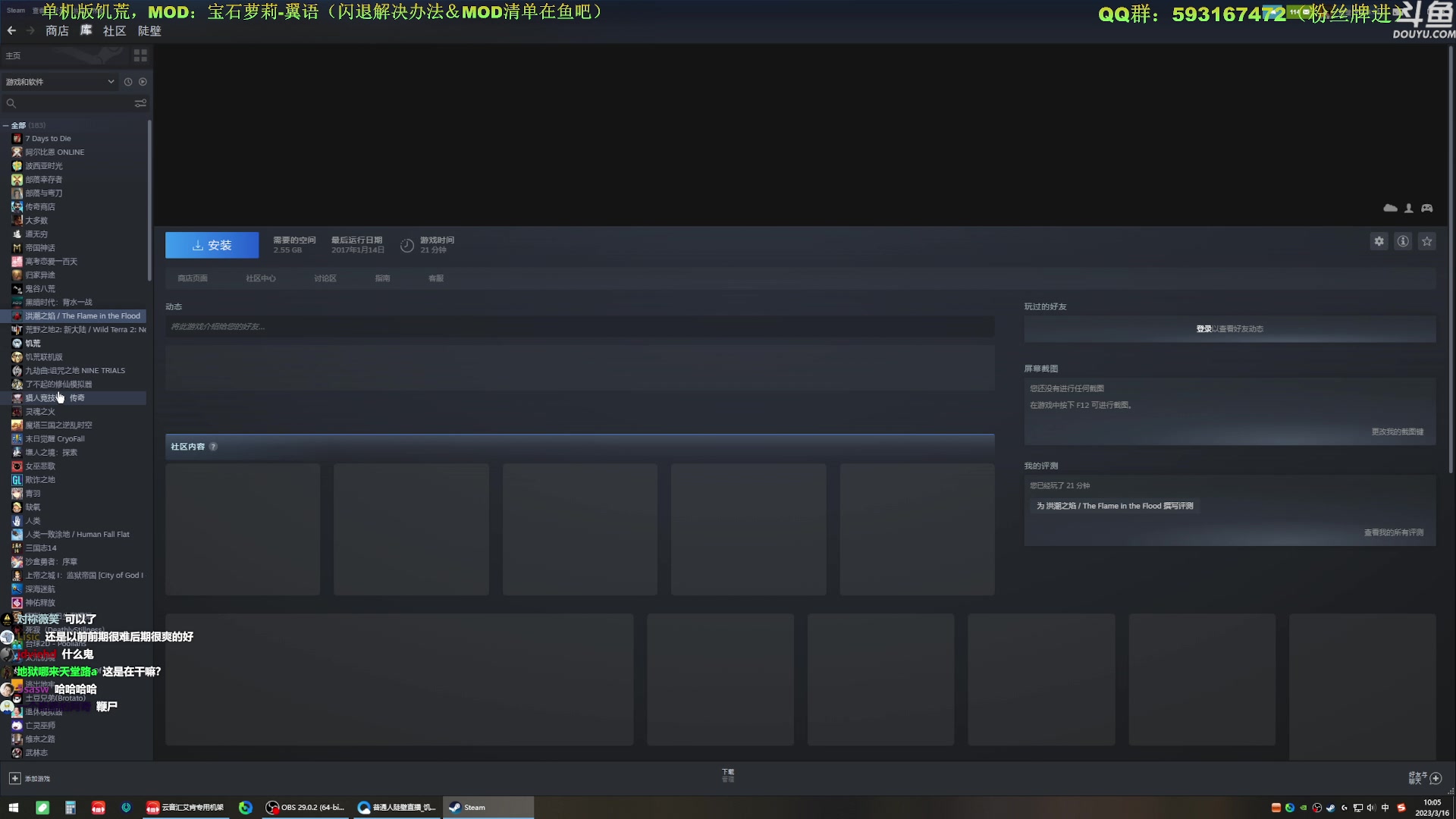Click the add game plus icon
Screen dimensions: 1456x819
coord(14,778)
